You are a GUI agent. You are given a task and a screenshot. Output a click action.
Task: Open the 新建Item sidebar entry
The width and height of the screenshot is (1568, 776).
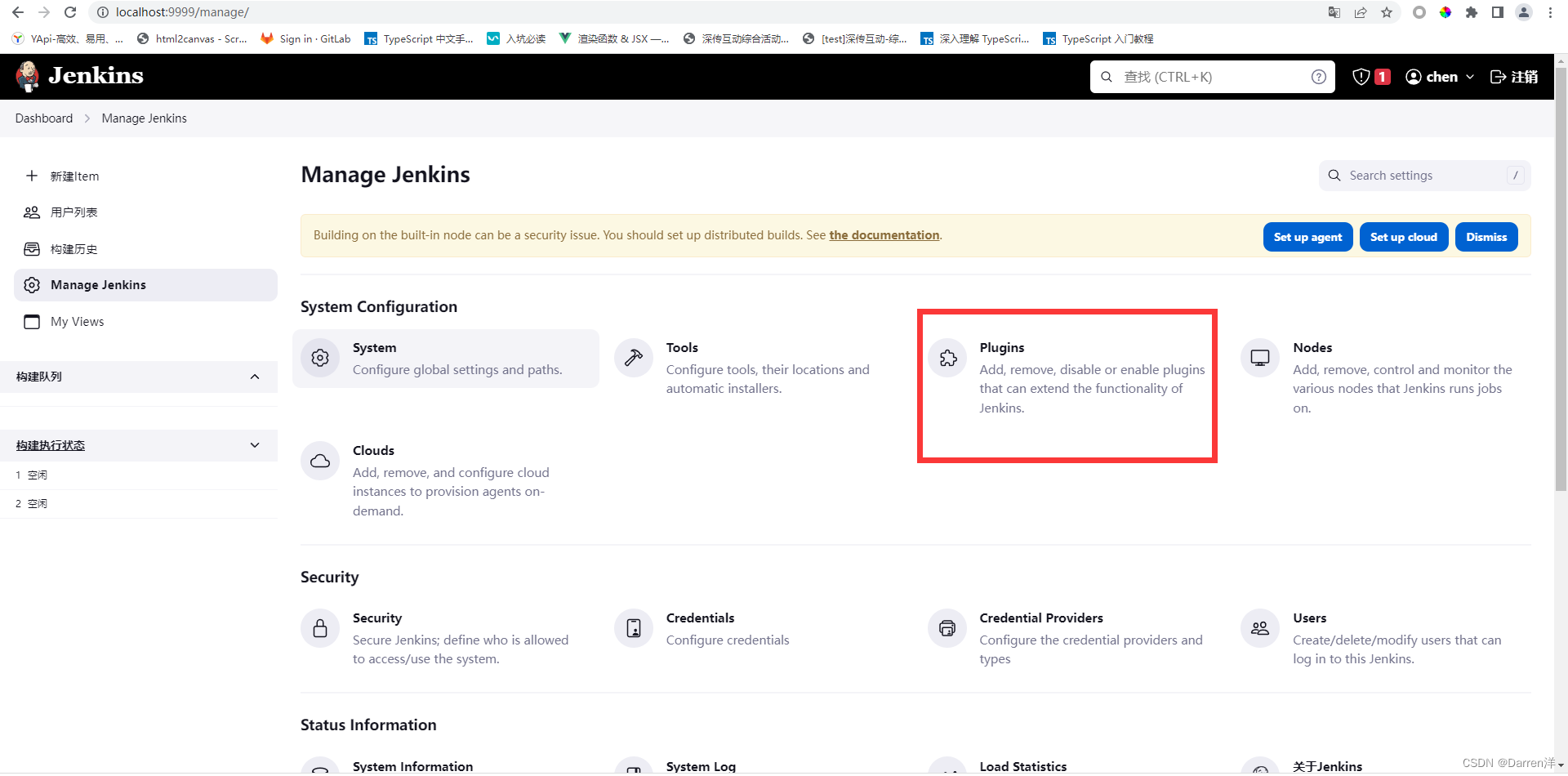click(x=145, y=176)
